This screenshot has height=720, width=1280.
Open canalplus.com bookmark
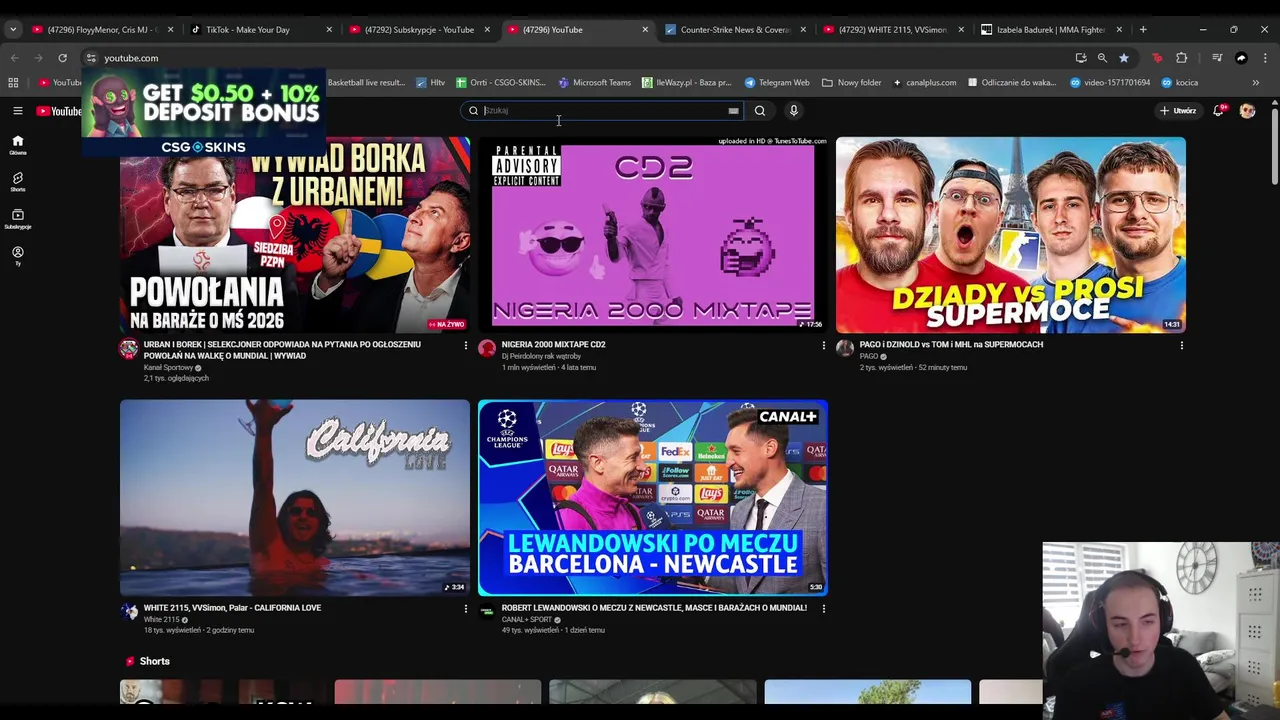pos(924,82)
